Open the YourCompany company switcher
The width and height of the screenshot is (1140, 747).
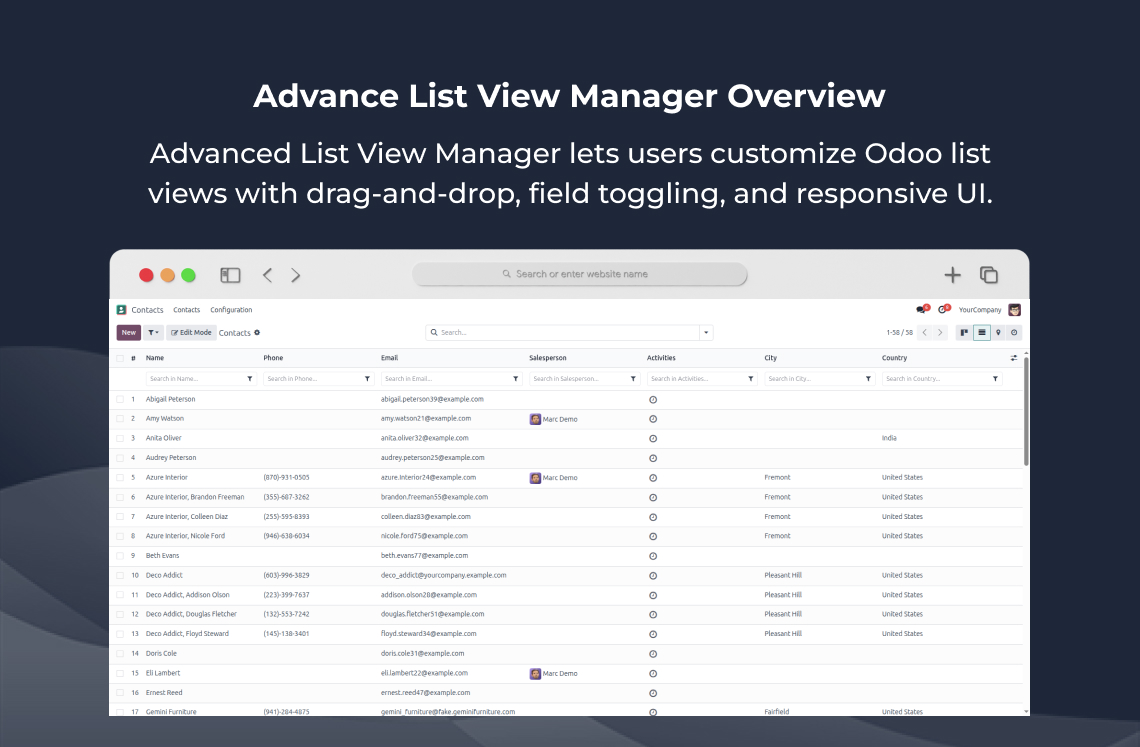(x=979, y=310)
